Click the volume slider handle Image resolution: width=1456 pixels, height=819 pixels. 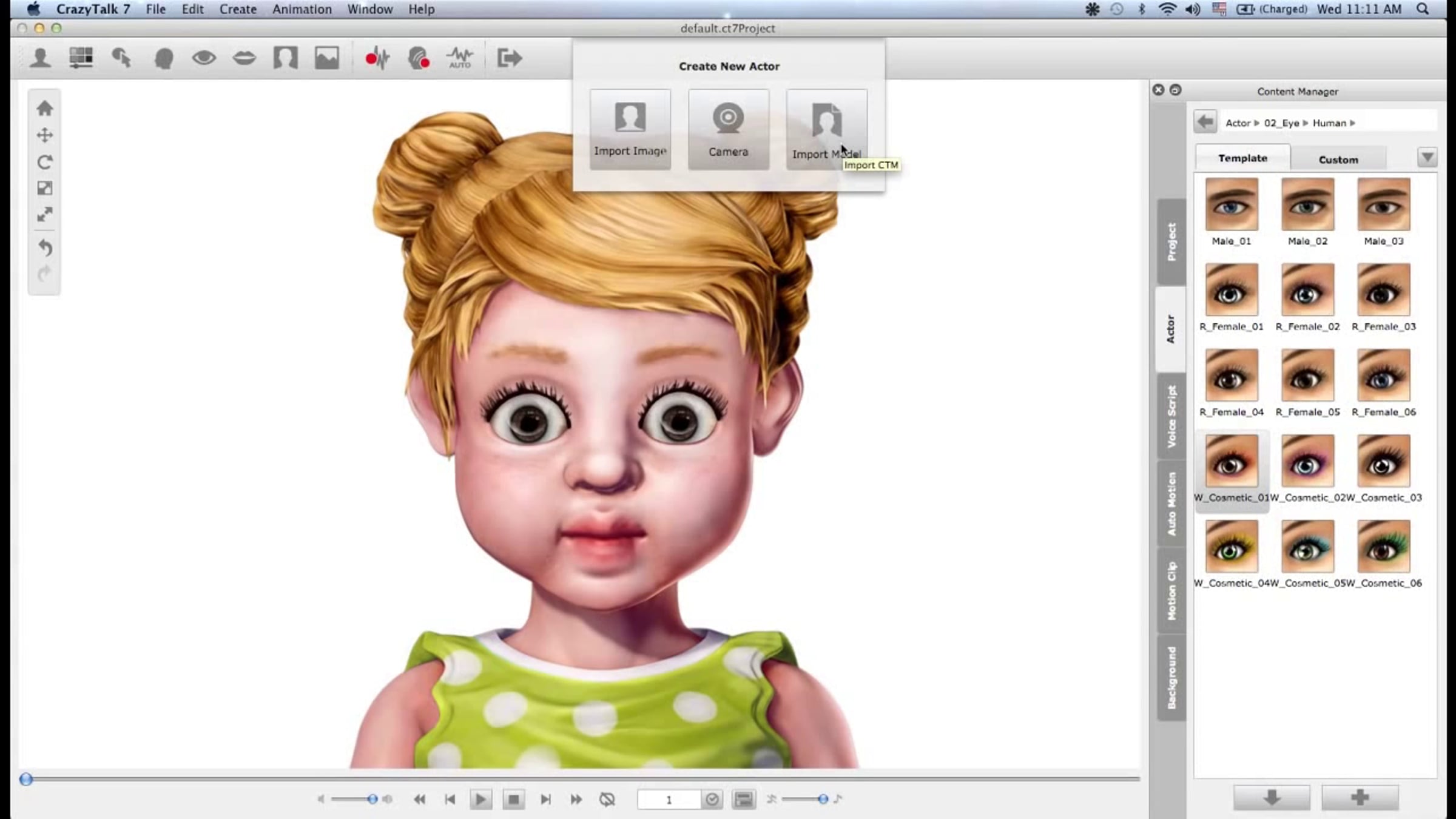(372, 800)
